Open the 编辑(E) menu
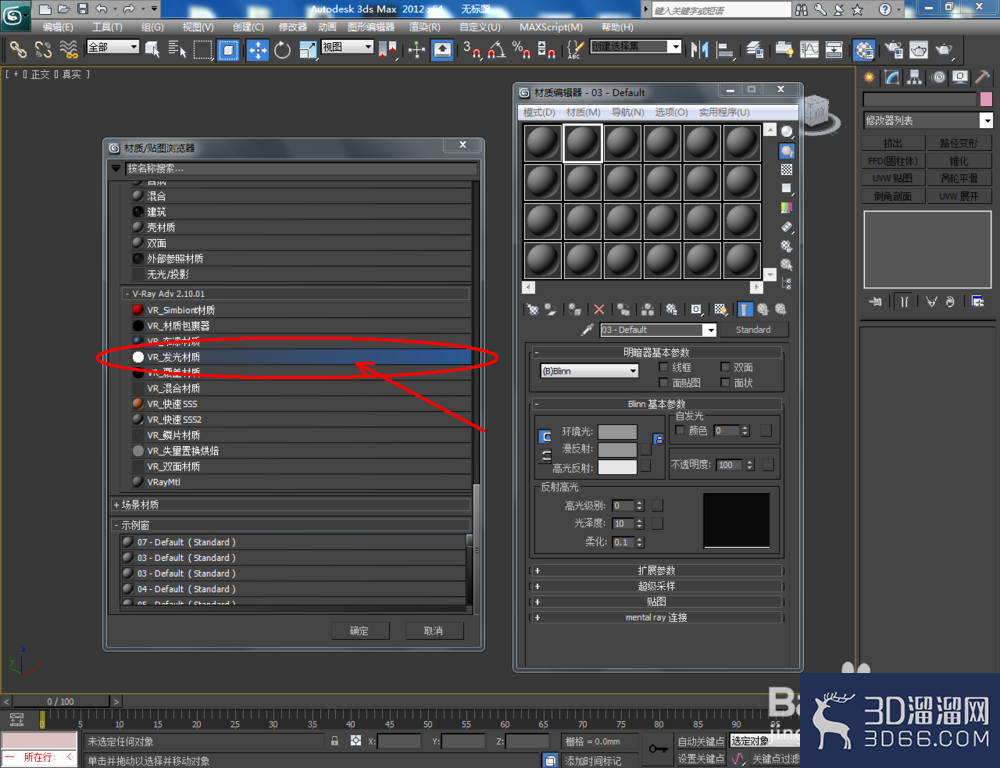Viewport: 1000px width, 768px height. coord(57,27)
